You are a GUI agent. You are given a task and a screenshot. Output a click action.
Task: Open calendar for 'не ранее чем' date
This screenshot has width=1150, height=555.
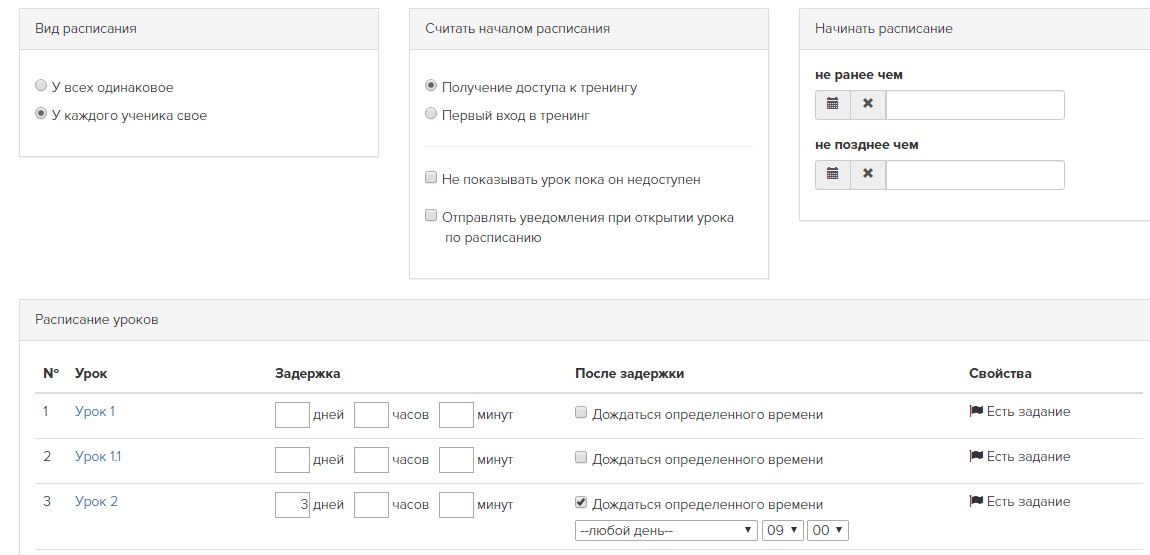(x=832, y=105)
